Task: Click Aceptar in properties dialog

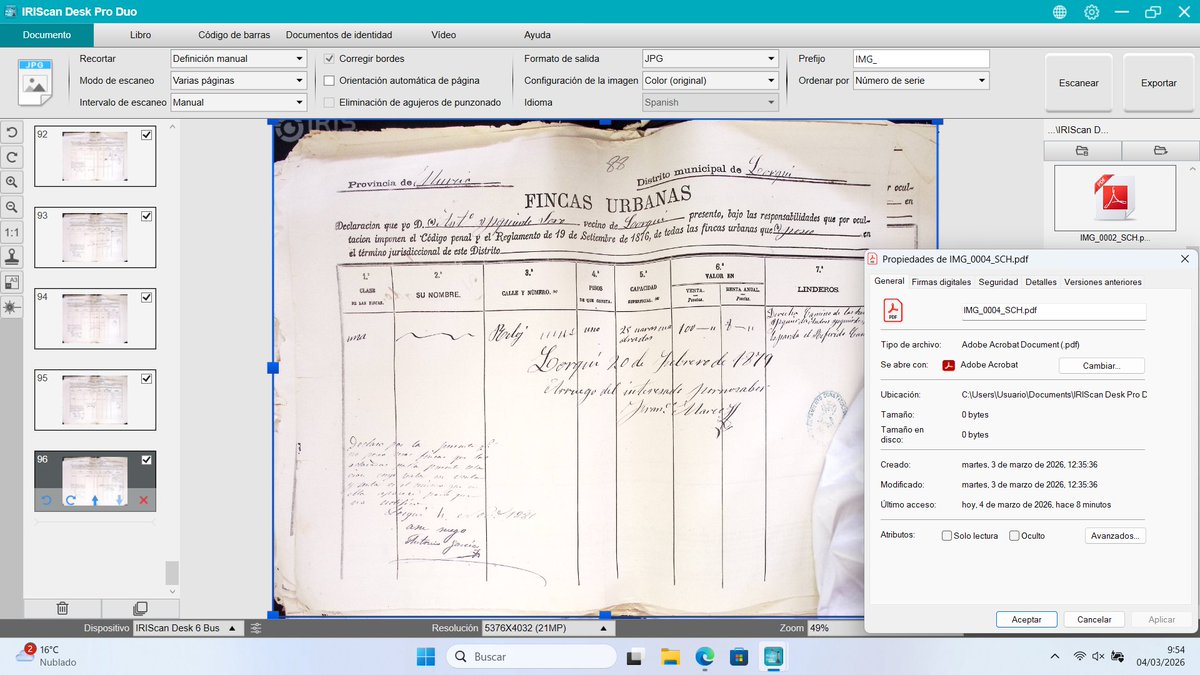Action: click(x=1026, y=620)
